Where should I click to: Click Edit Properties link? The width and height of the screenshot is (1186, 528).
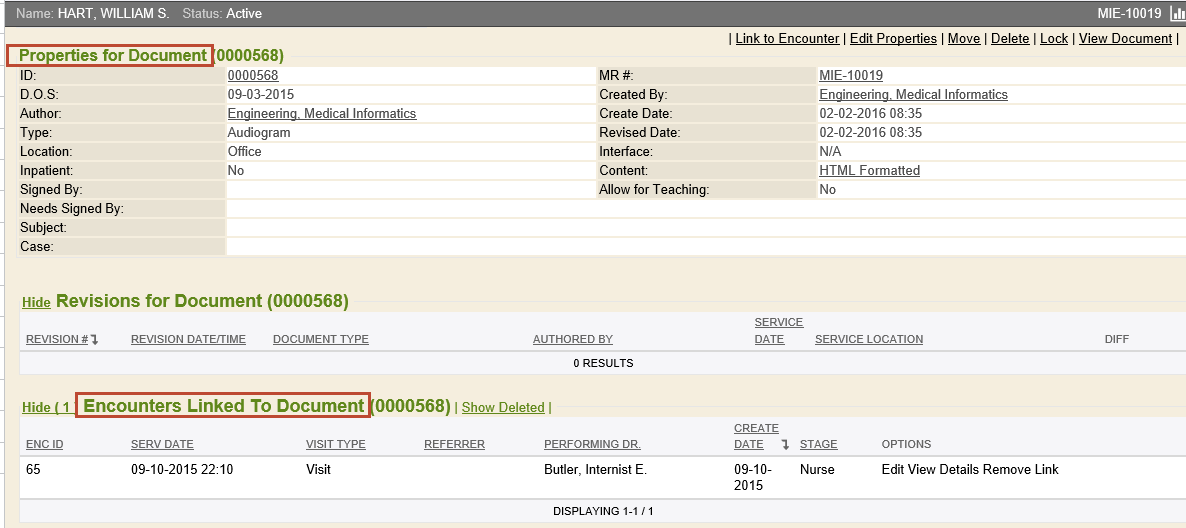pyautogui.click(x=893, y=39)
